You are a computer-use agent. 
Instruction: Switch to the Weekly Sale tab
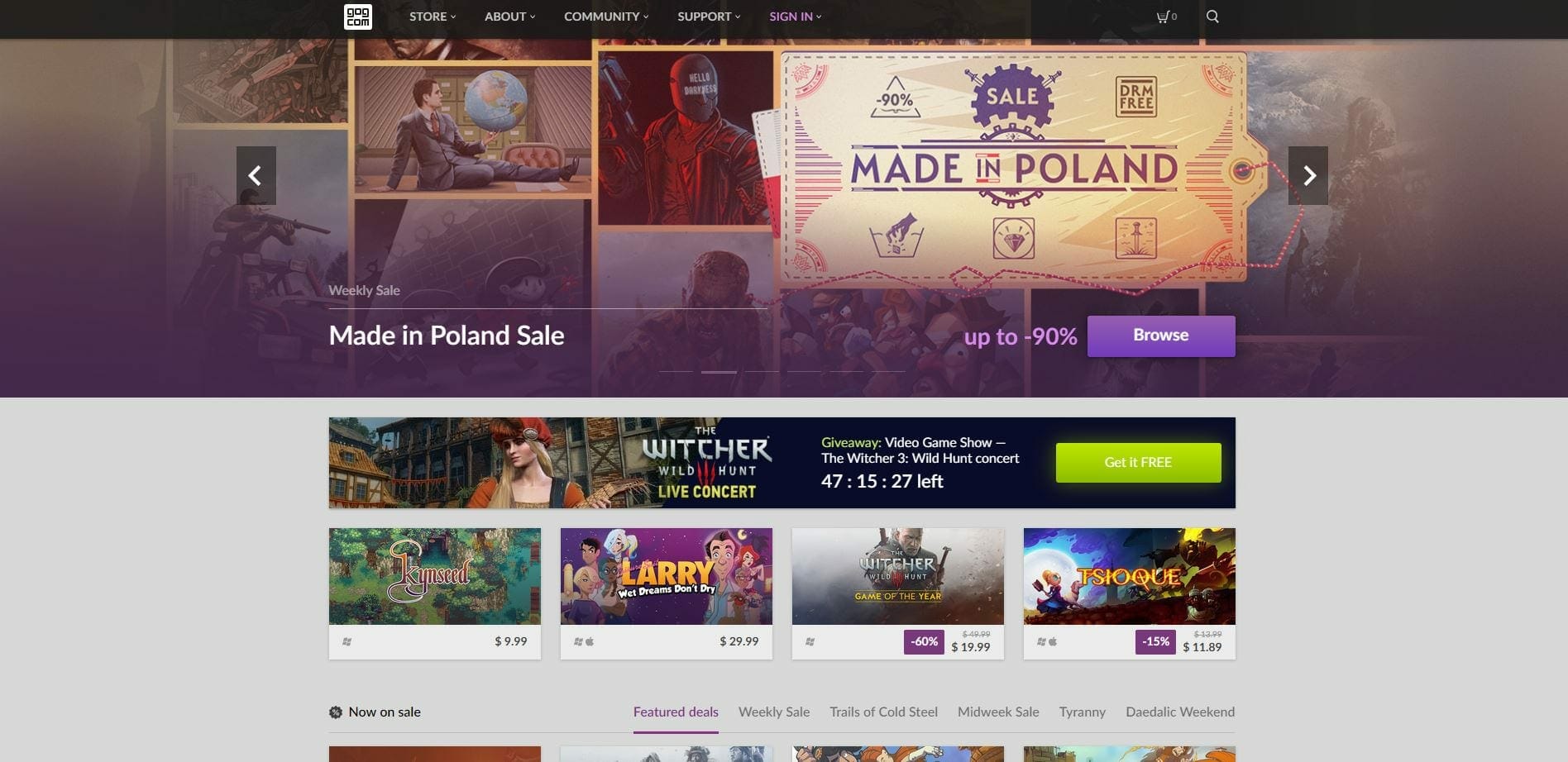point(774,712)
